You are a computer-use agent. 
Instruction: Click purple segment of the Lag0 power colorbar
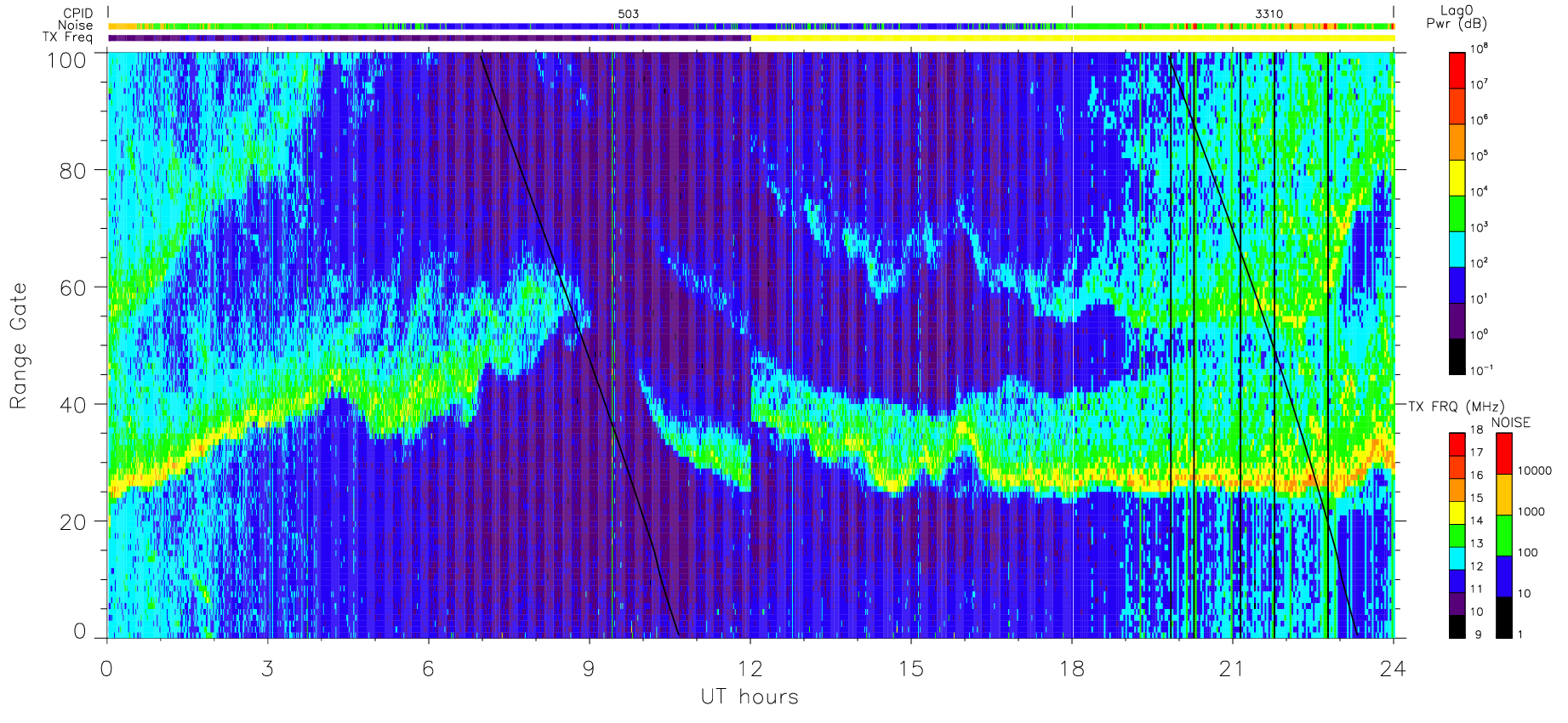pyautogui.click(x=1457, y=321)
